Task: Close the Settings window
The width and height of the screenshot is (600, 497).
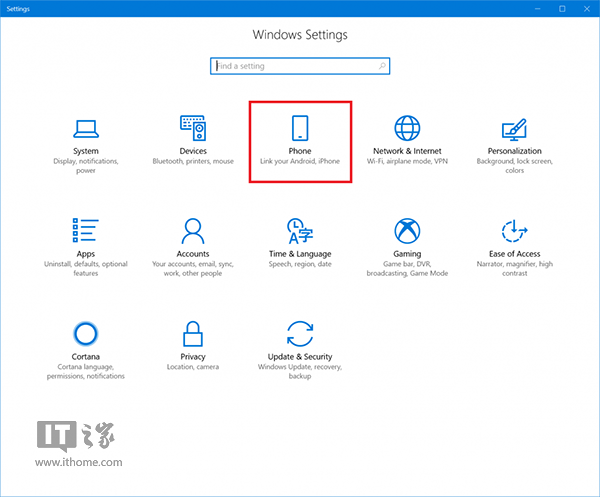Action: (587, 8)
